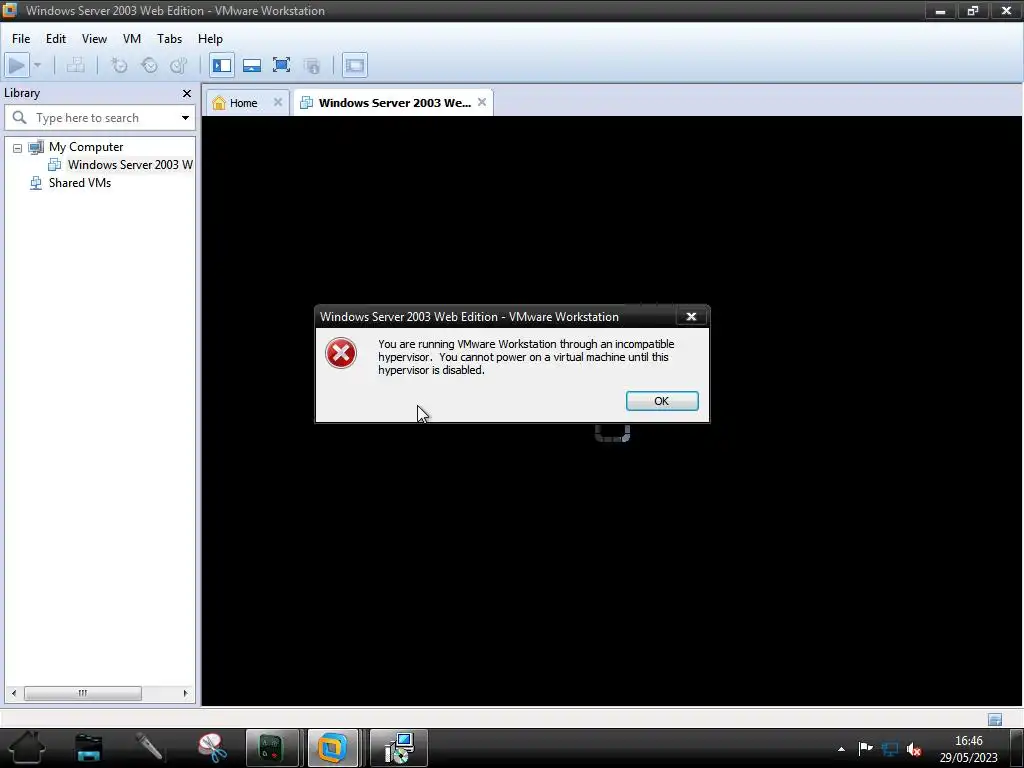Click OK in the hypervisor error dialog
This screenshot has height=768, width=1024.
point(662,401)
